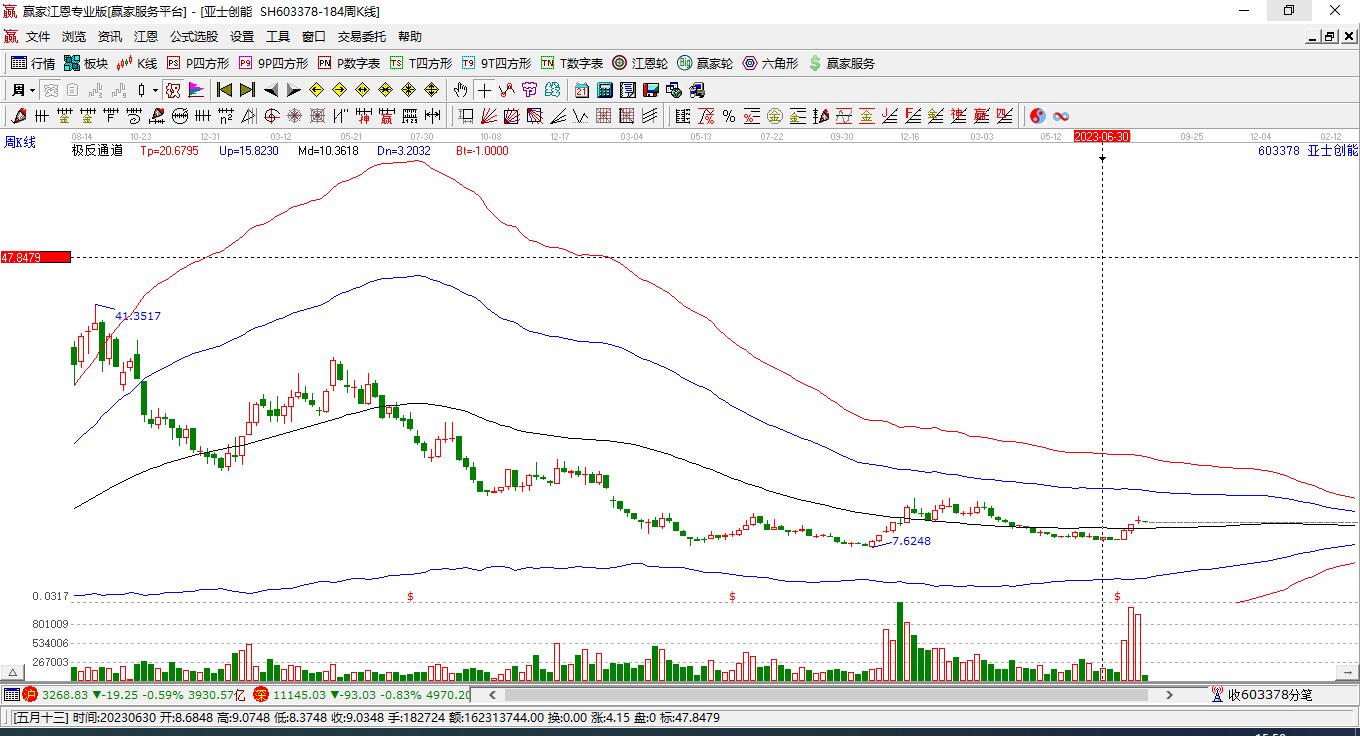1360x736 pixels.
Task: Click the 7.6248 low price annotation
Action: pyautogui.click(x=911, y=541)
